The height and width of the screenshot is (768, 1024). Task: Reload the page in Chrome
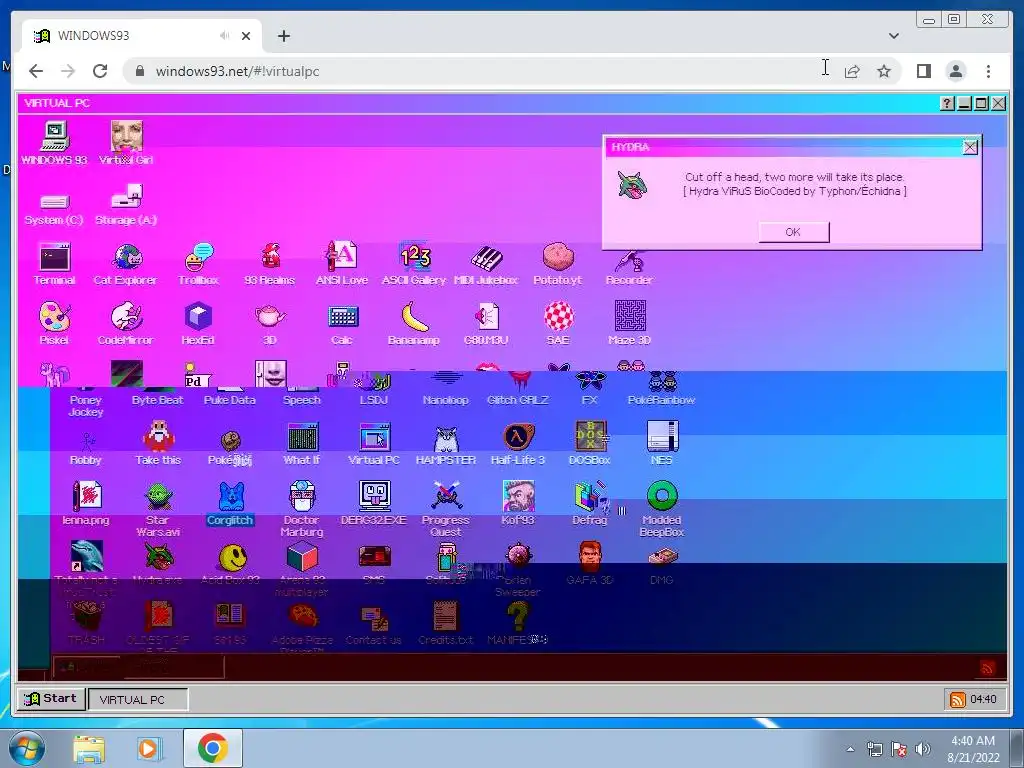coord(100,71)
